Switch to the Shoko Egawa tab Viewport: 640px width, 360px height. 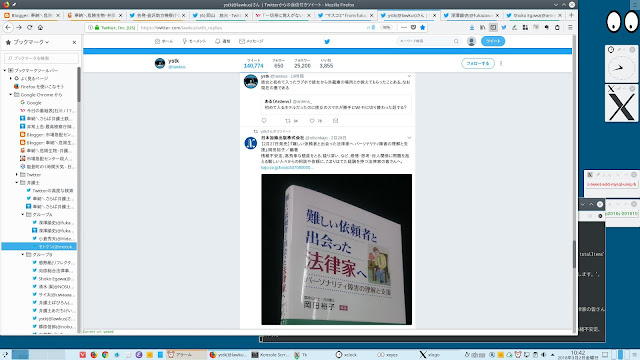tap(534, 15)
